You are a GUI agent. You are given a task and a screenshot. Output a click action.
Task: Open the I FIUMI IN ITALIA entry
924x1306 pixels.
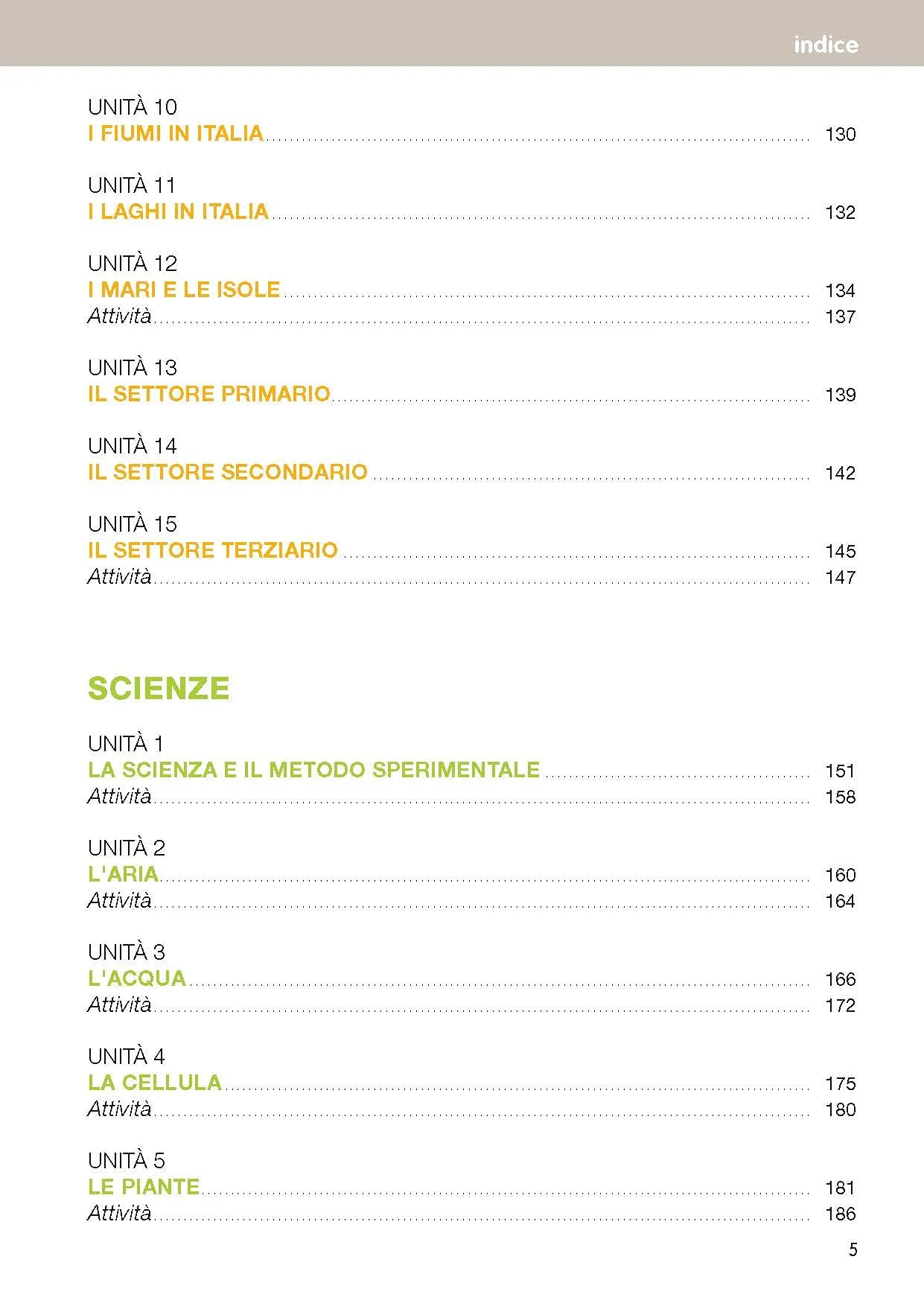coord(176,134)
